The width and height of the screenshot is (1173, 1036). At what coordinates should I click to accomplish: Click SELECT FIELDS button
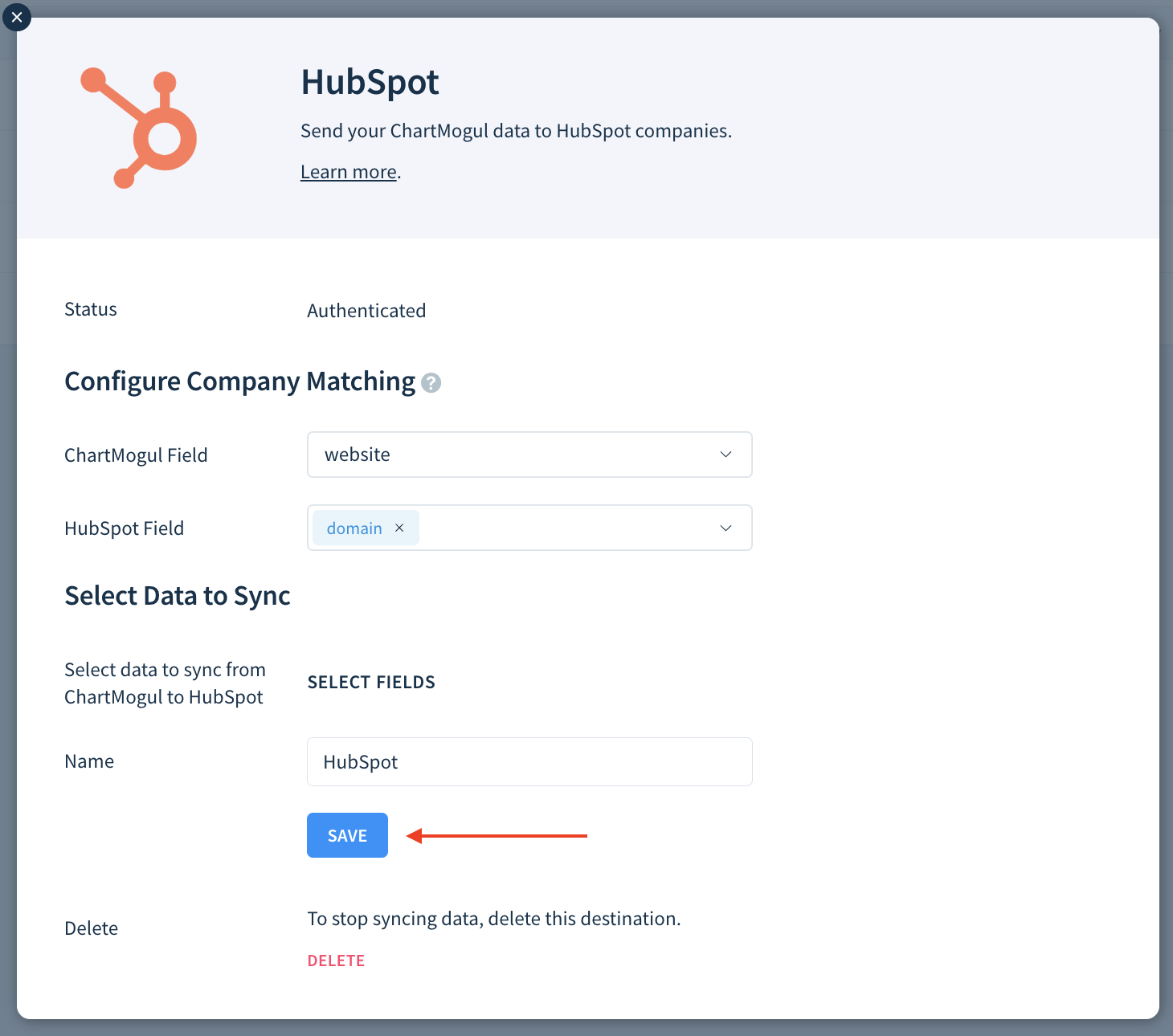pos(371,682)
